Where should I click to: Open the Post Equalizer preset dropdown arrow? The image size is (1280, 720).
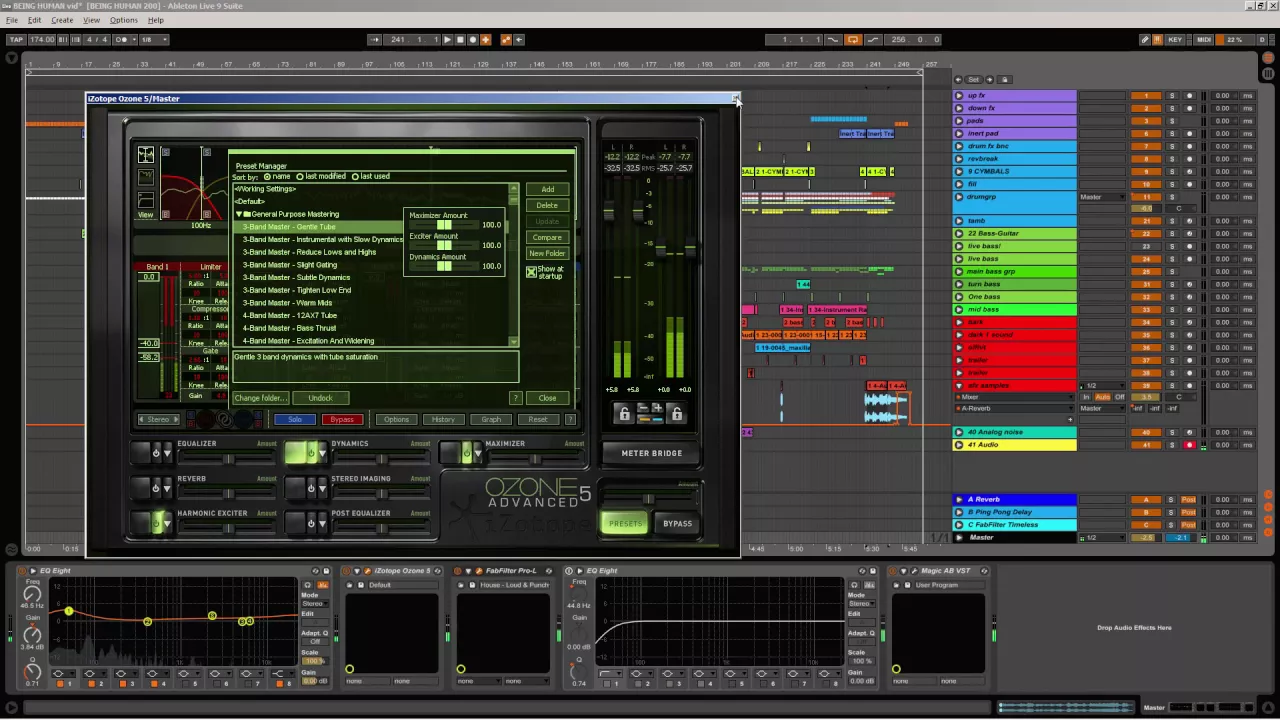320,524
